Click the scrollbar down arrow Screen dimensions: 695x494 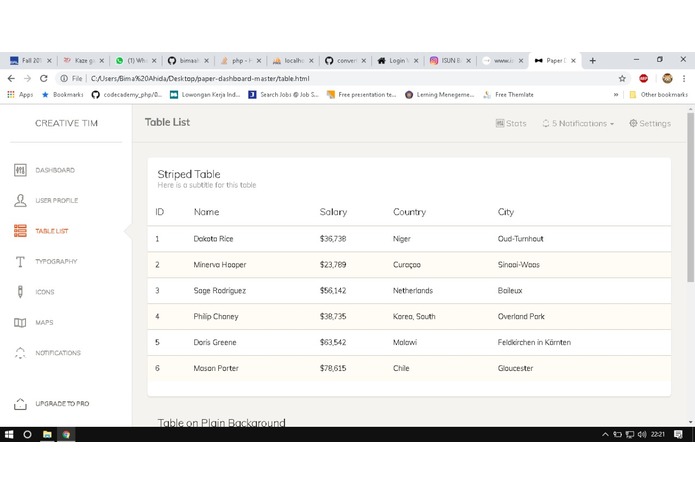(x=690, y=423)
